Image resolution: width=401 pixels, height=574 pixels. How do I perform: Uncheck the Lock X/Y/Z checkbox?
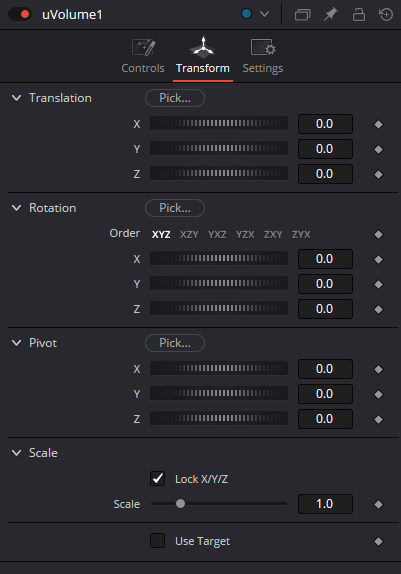pos(157,478)
